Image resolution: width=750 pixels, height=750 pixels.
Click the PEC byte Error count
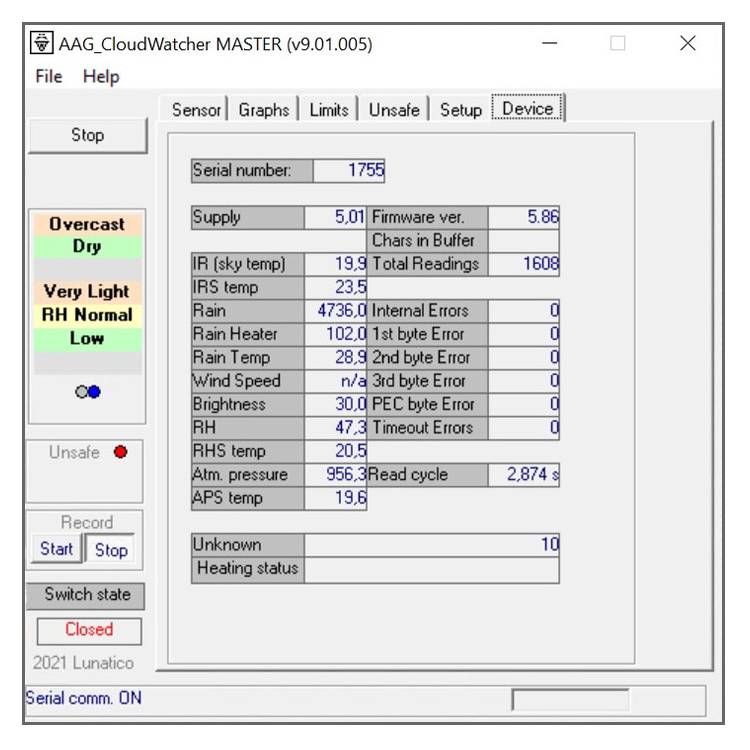coord(523,405)
